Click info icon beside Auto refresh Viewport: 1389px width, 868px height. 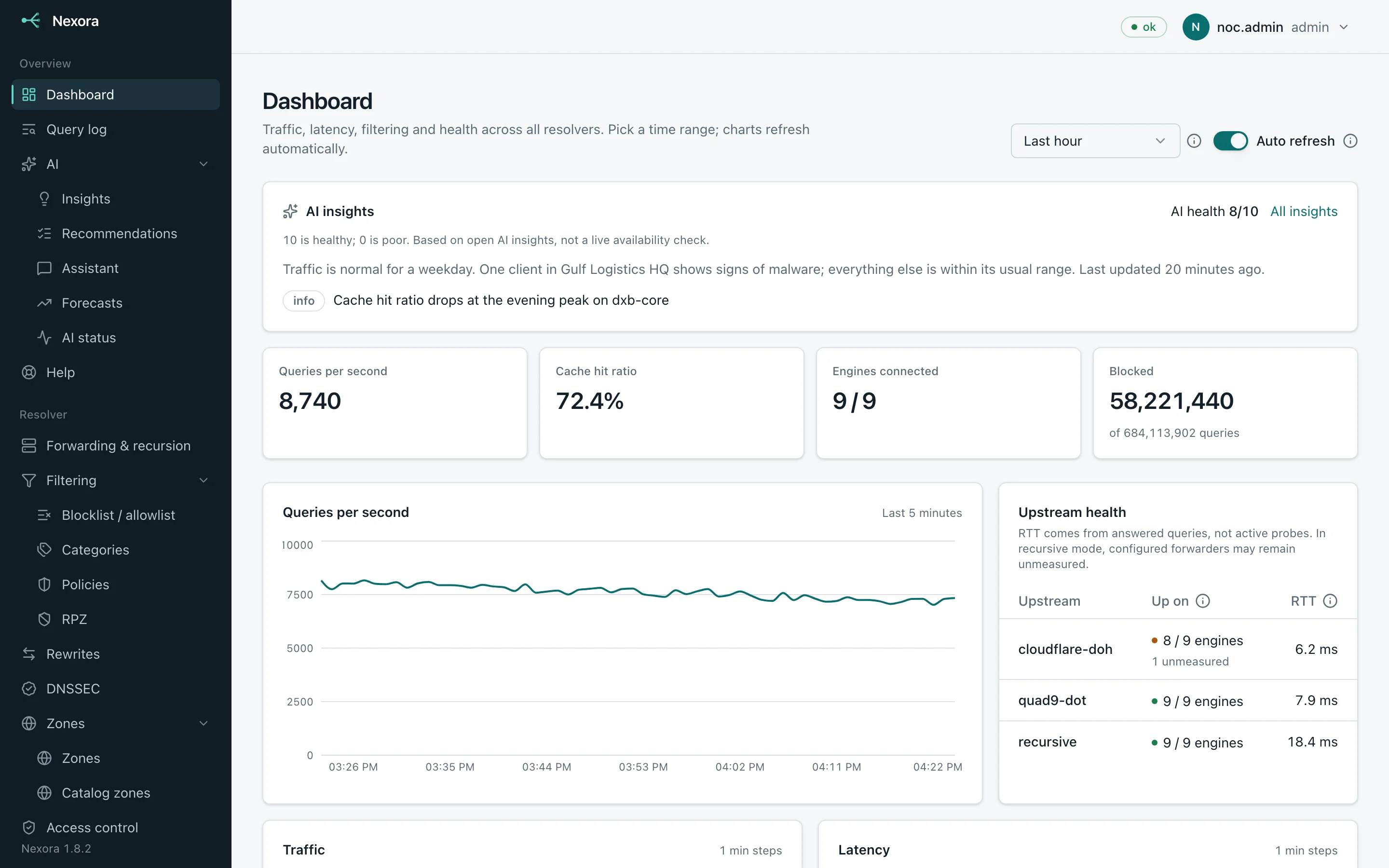1350,141
